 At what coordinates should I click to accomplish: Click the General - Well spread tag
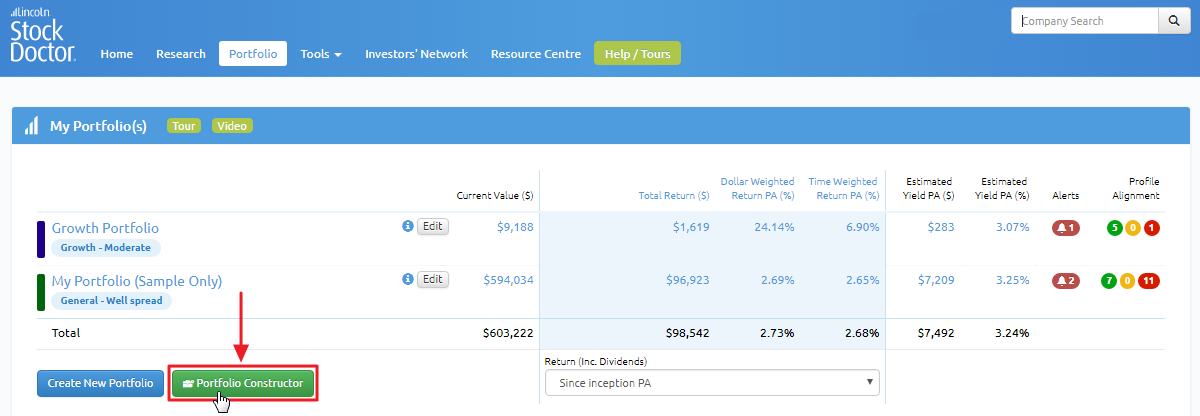coord(112,300)
